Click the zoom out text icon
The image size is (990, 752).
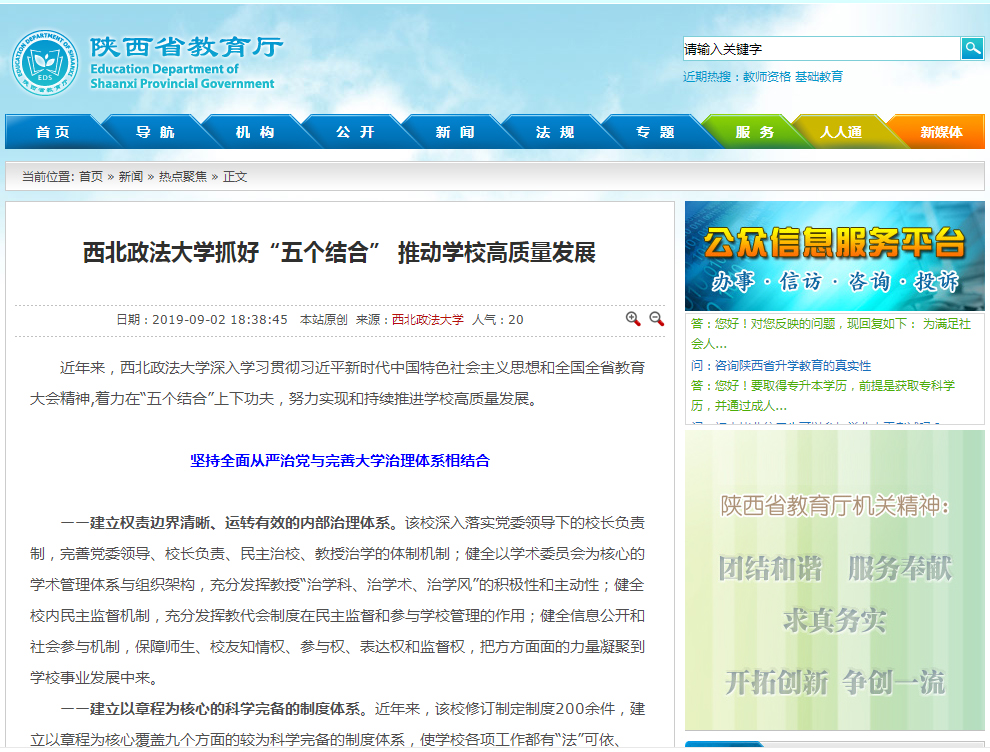(x=657, y=319)
